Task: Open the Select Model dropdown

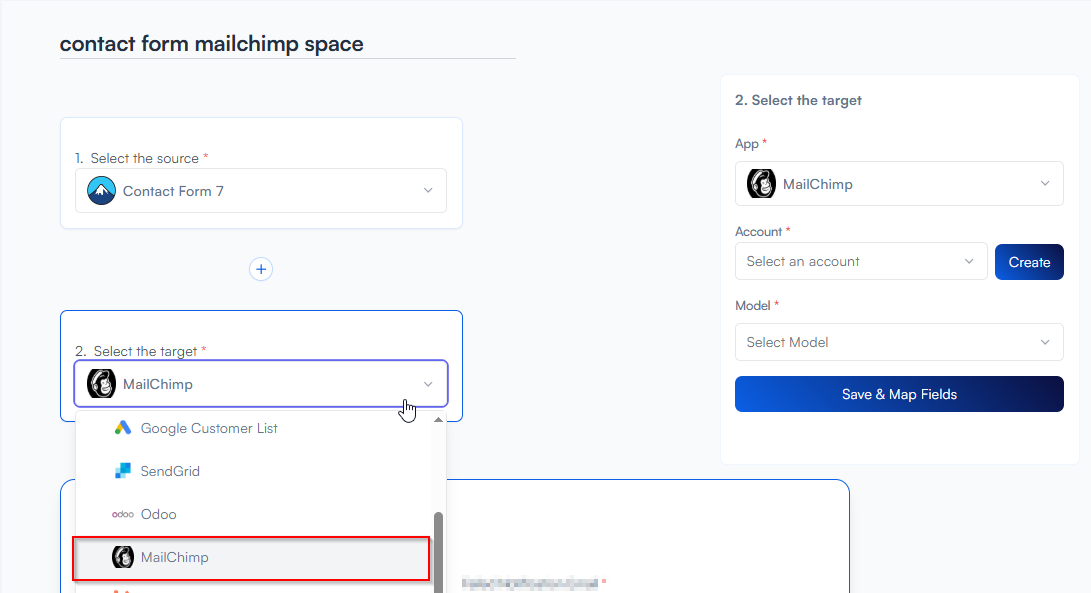Action: pyautogui.click(x=898, y=342)
